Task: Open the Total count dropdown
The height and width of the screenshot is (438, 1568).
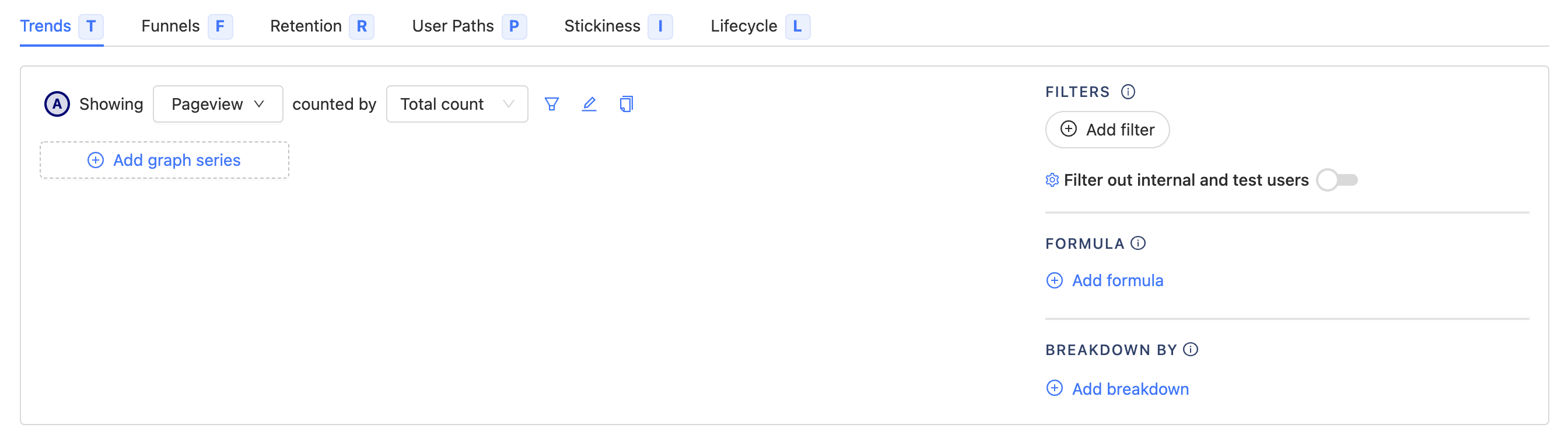Action: click(457, 103)
